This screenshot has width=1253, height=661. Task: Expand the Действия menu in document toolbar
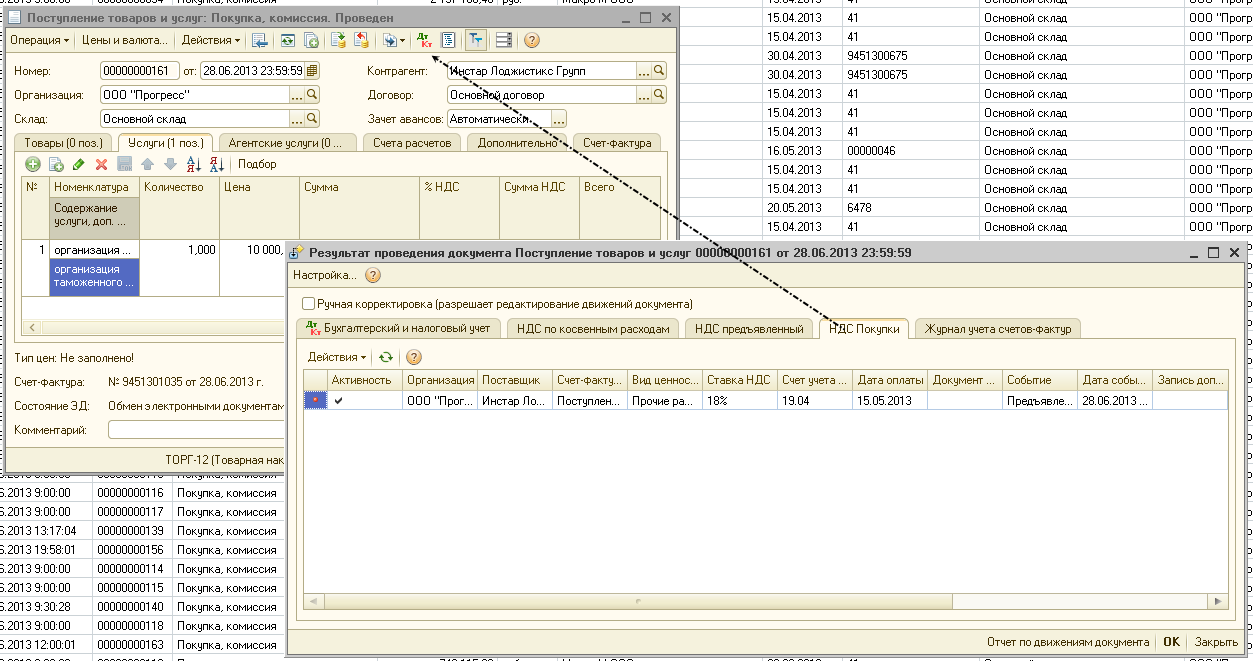(x=211, y=40)
